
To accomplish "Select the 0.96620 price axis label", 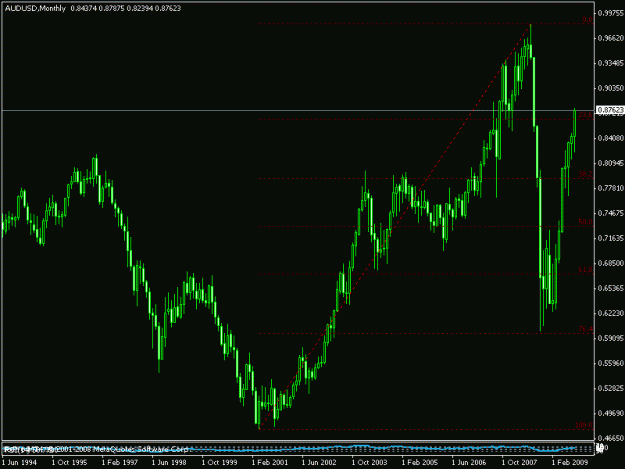I will 611,38.
